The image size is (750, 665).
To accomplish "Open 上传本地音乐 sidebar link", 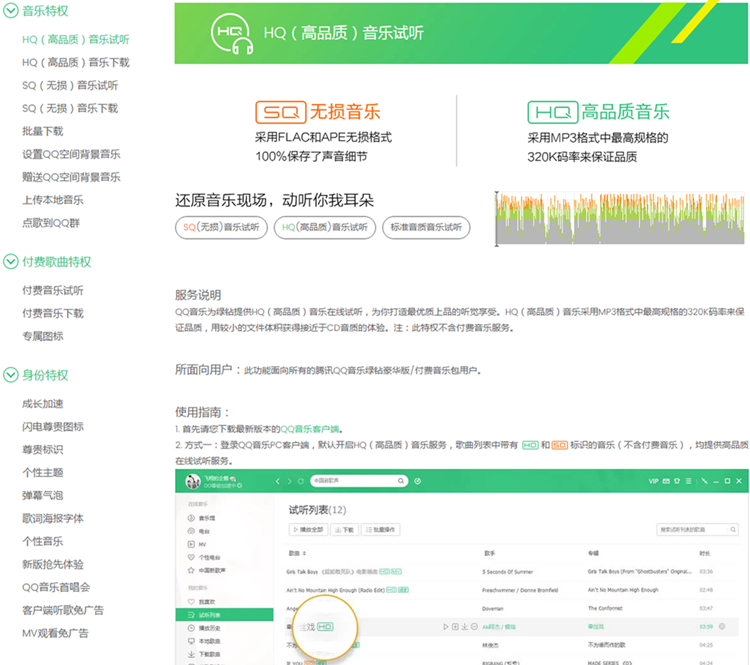I will coord(53,200).
